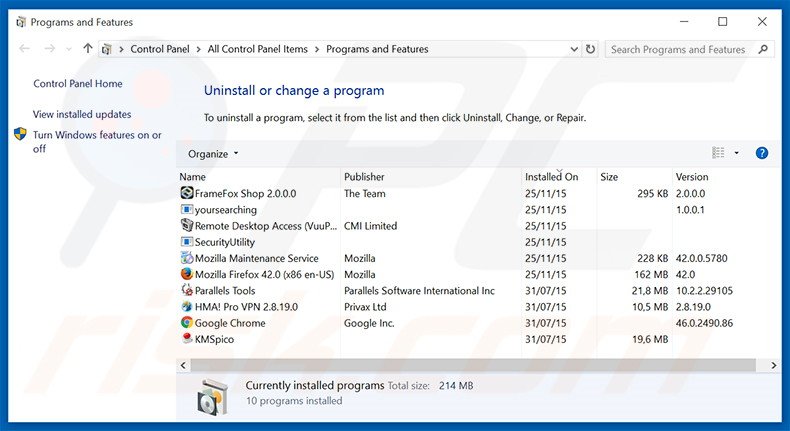790x431 pixels.
Task: Click the Google Inc. publisher cell
Action: pos(369,322)
